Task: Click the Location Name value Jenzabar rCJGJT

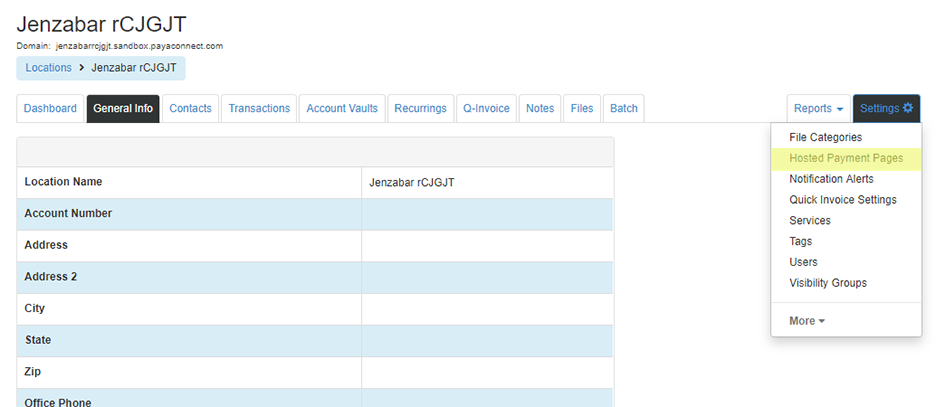Action: point(412,183)
